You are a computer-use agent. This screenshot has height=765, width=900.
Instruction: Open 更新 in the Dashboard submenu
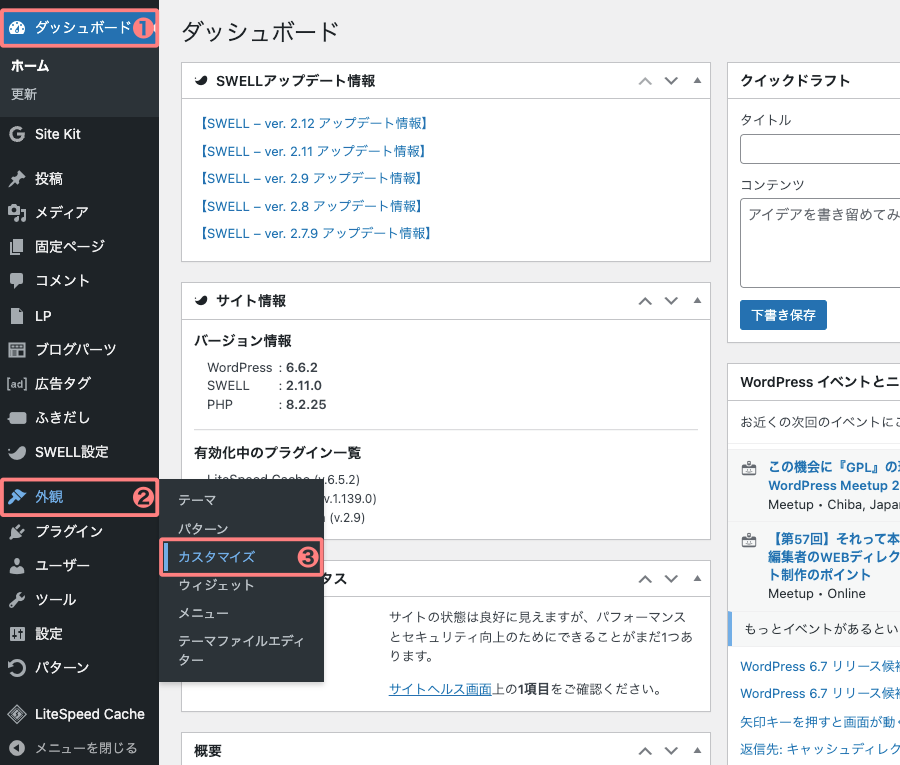(24, 94)
